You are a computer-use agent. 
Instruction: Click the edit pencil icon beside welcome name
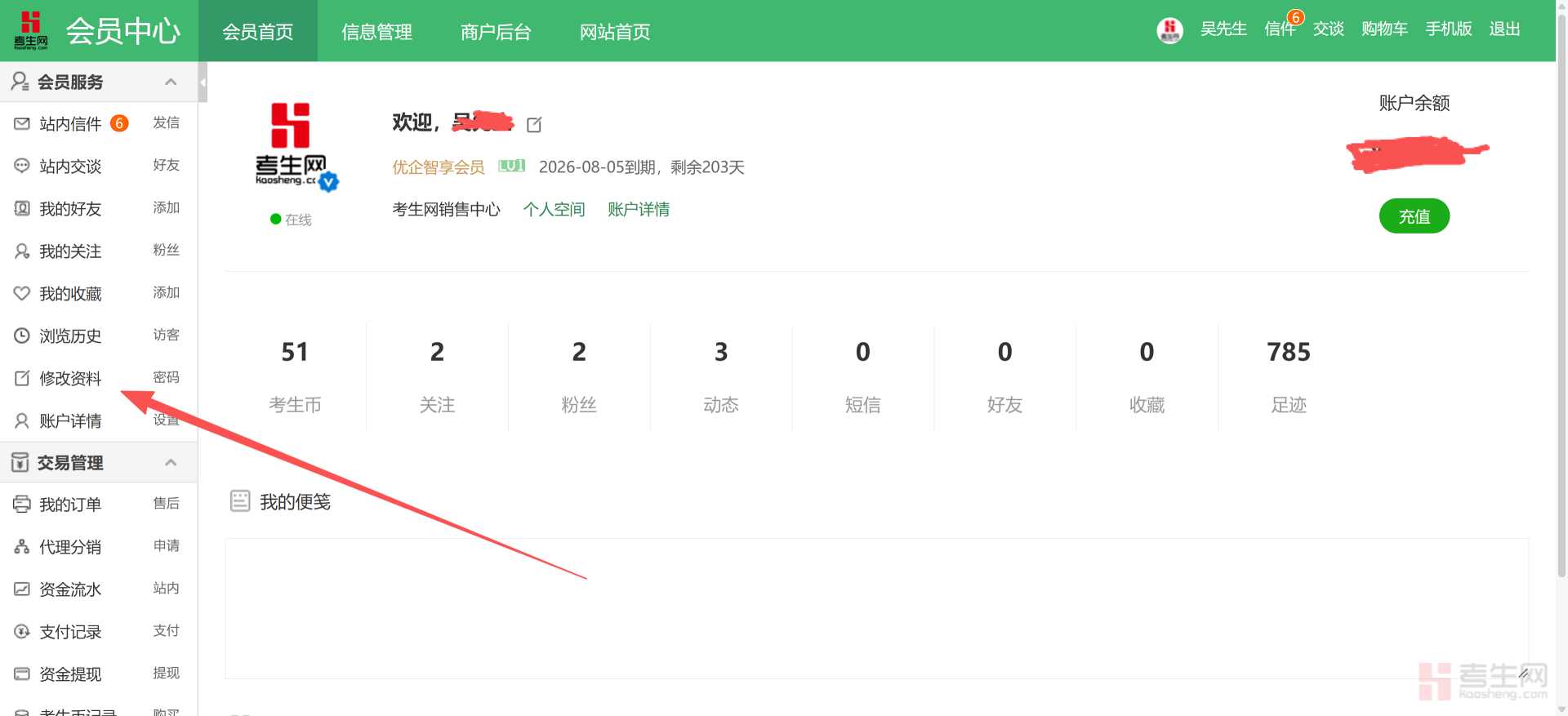(534, 125)
